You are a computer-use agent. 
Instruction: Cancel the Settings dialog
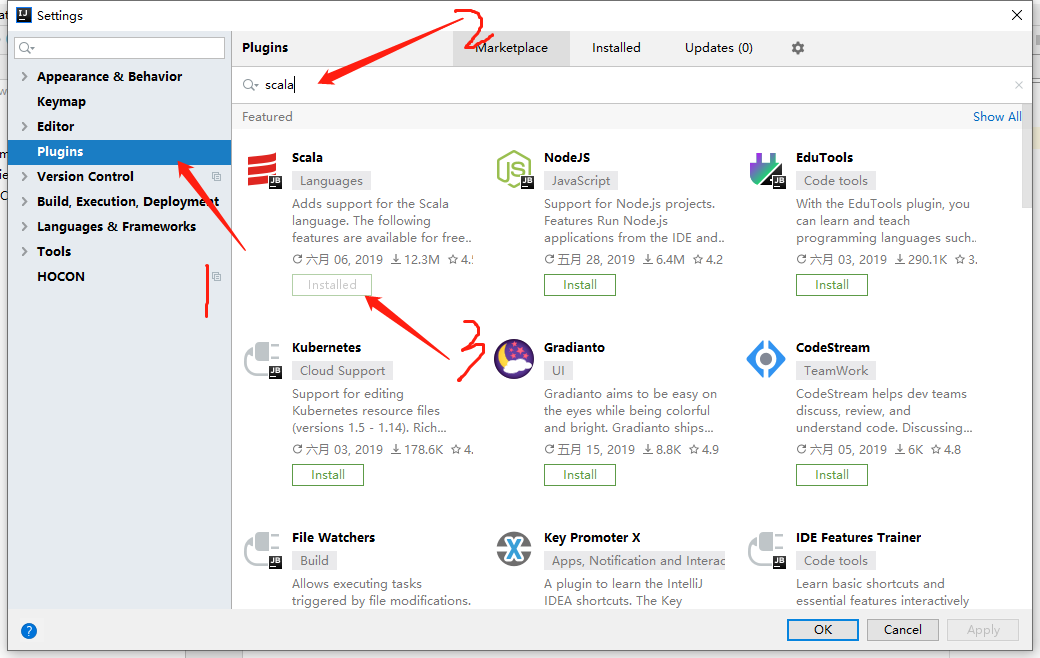pyautogui.click(x=902, y=630)
